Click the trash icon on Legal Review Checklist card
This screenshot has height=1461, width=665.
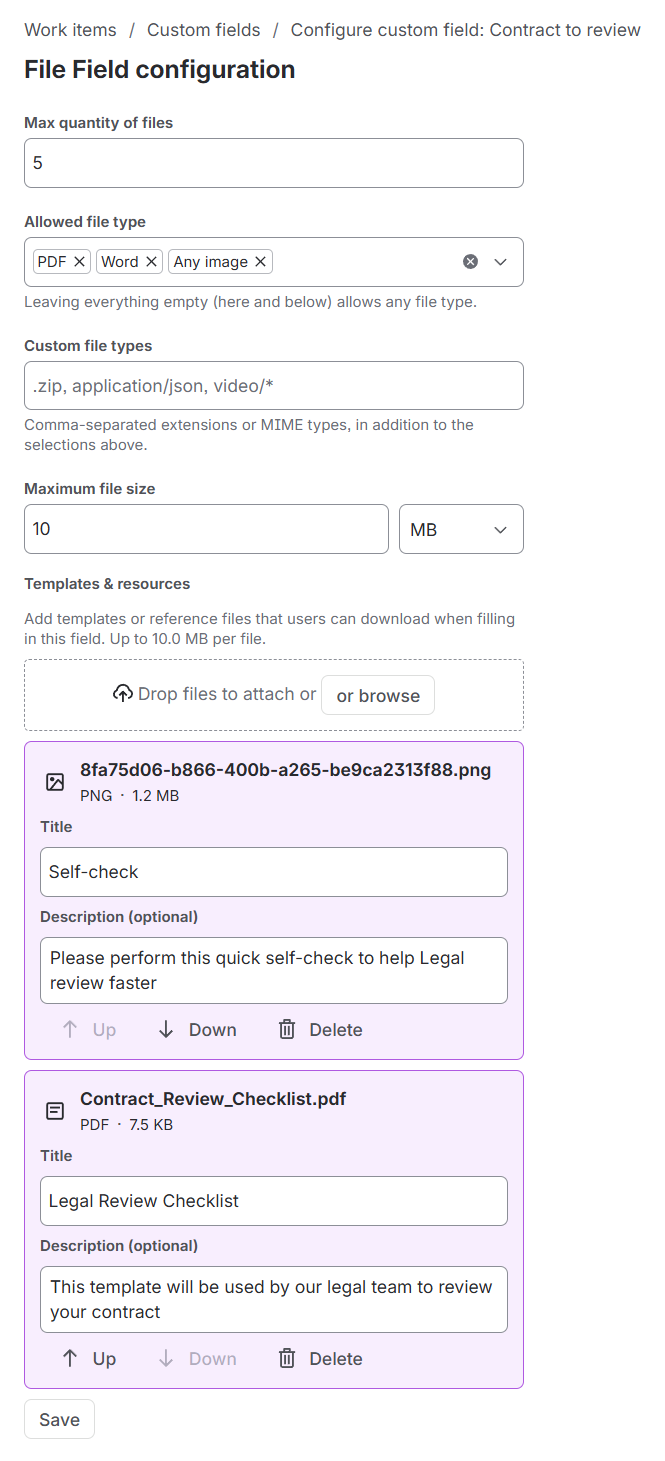pyautogui.click(x=287, y=1359)
